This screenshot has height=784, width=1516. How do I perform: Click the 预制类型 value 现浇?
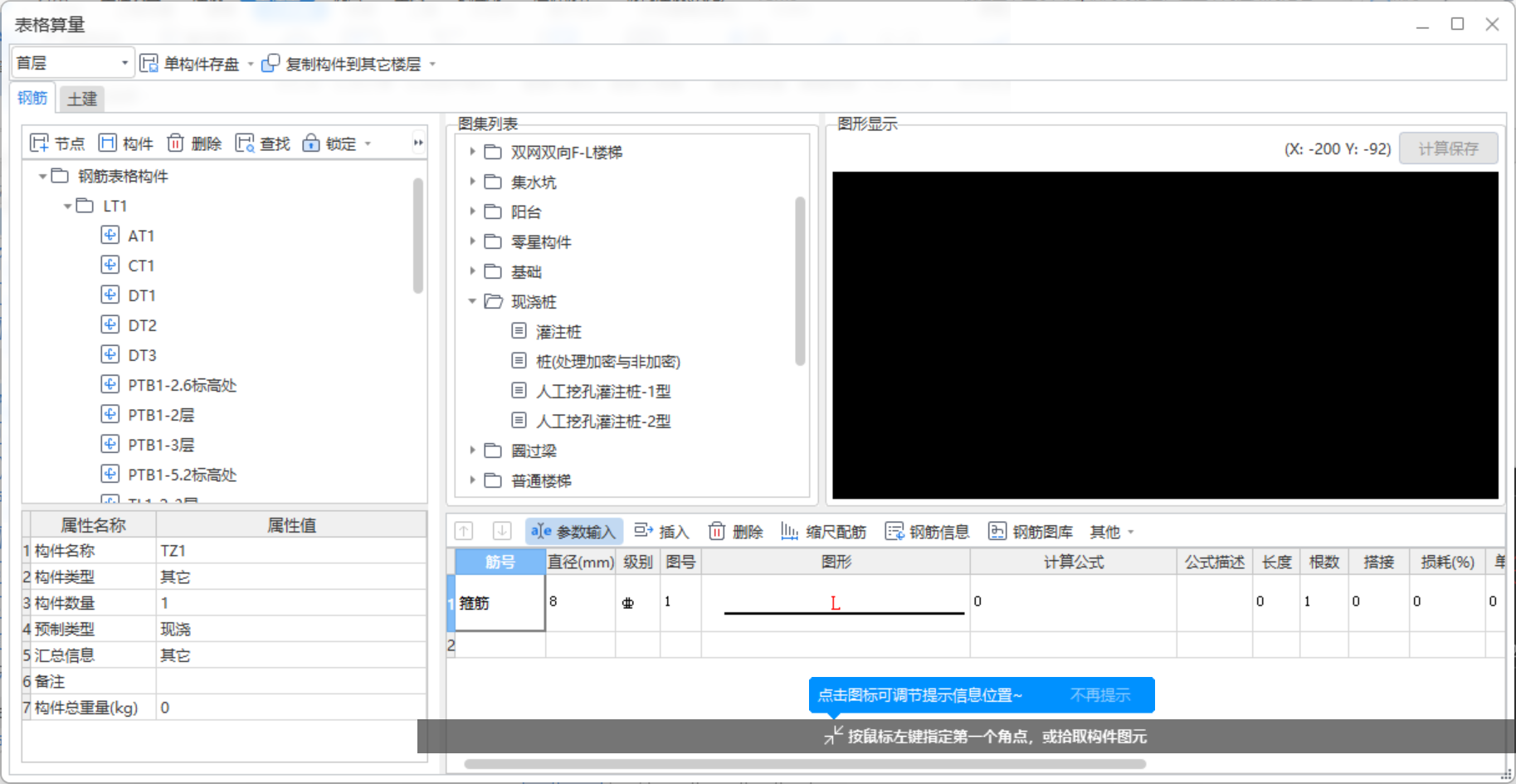(290, 629)
